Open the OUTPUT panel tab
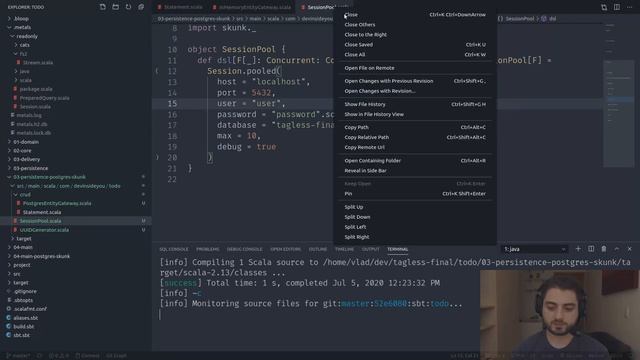 coord(371,249)
